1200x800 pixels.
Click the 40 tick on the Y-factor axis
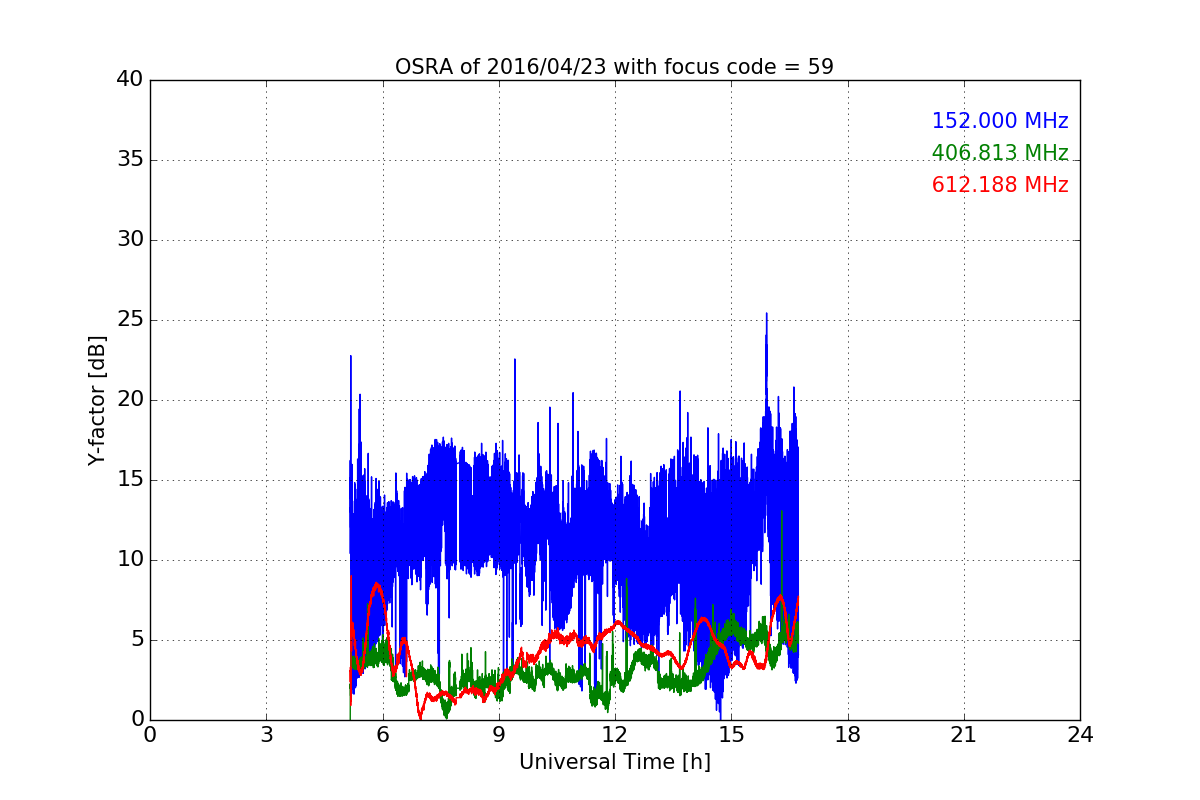click(130, 80)
